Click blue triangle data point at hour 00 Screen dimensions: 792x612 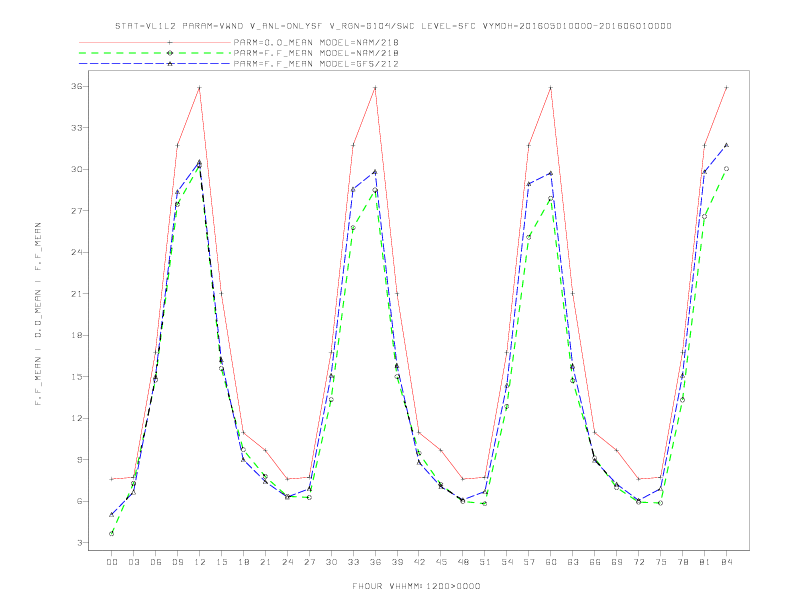point(112,515)
